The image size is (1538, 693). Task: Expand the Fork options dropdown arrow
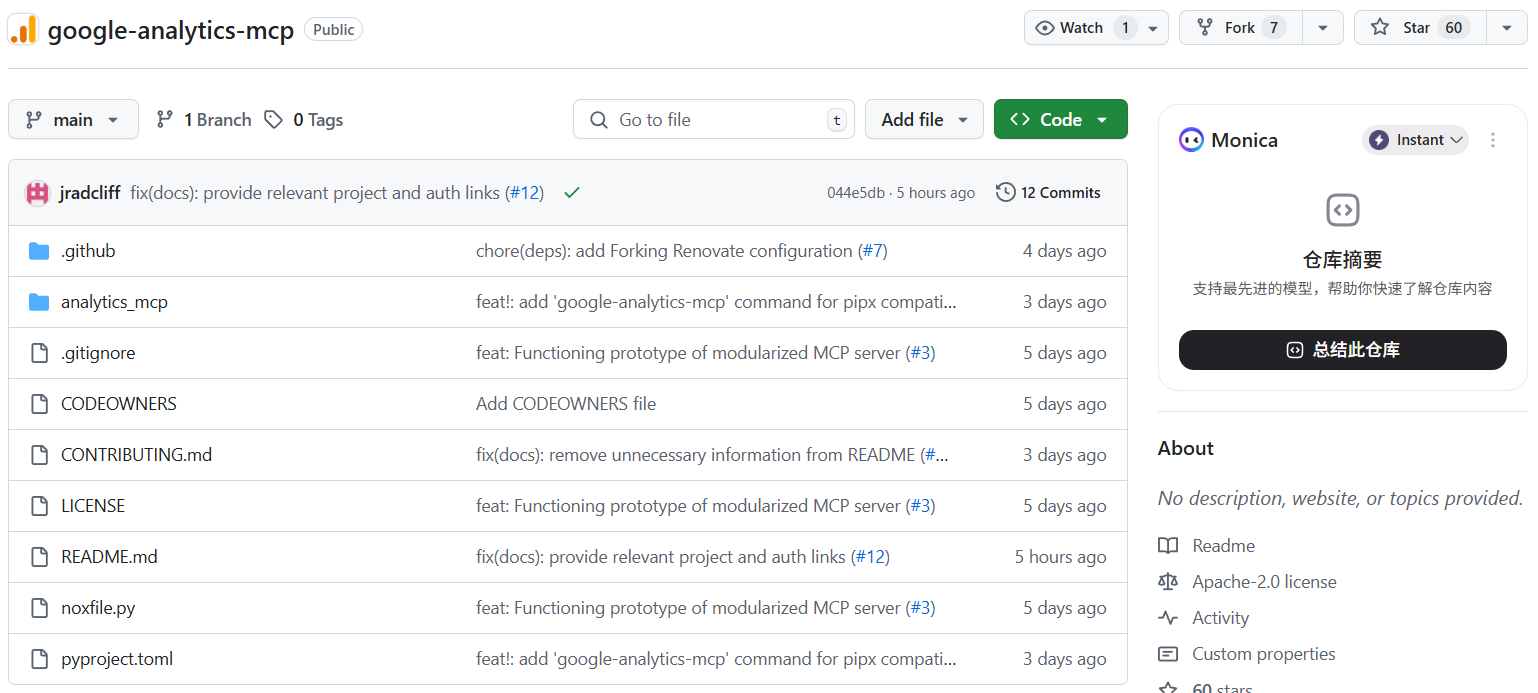pos(1323,28)
